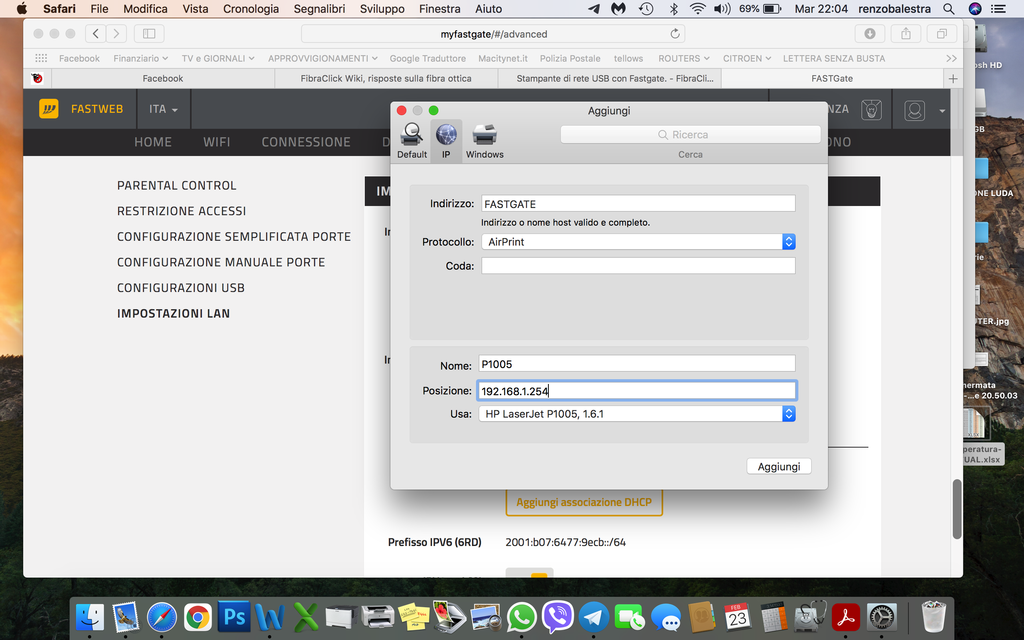Click Aggiungi associazione DHCP button
Image resolution: width=1024 pixels, height=640 pixels.
[x=583, y=502]
